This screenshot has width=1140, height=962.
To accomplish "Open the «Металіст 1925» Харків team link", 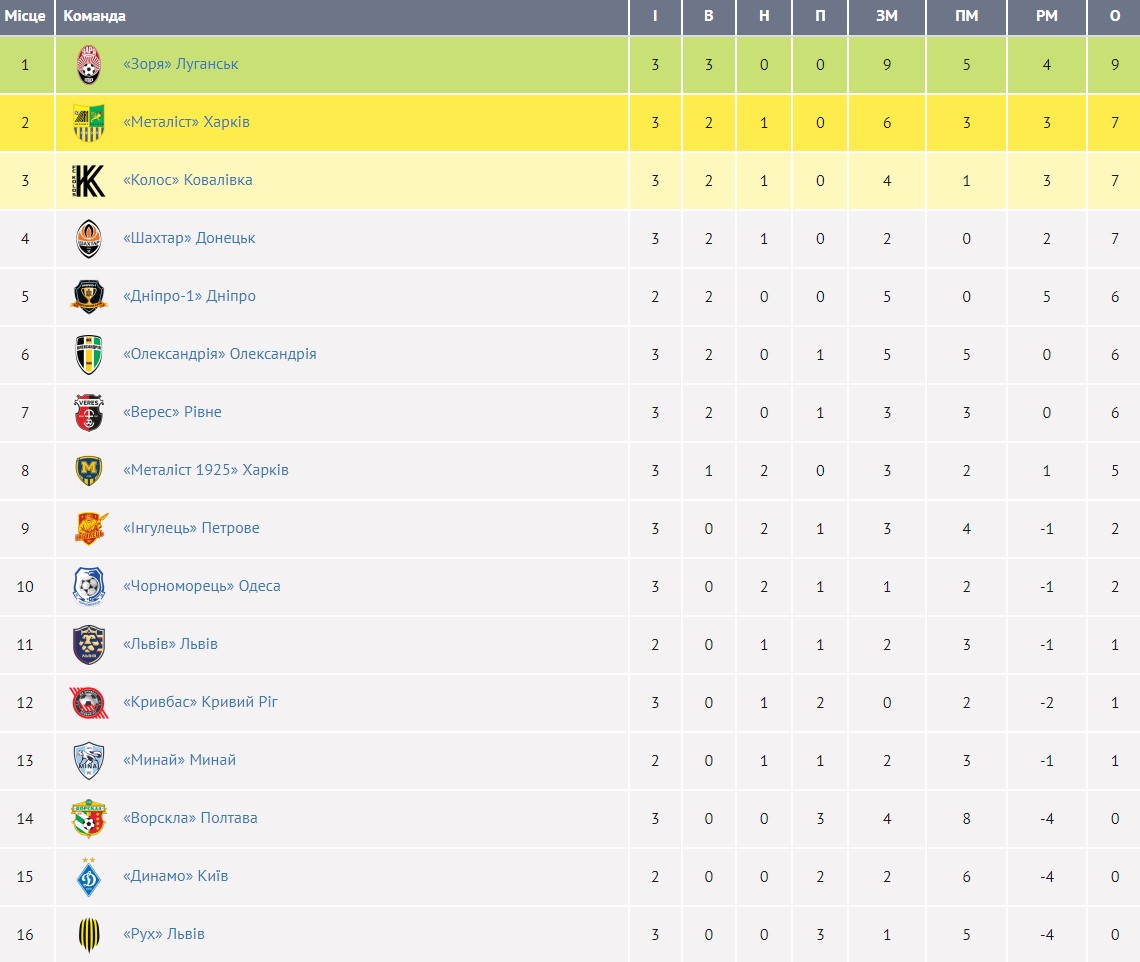I will [205, 470].
